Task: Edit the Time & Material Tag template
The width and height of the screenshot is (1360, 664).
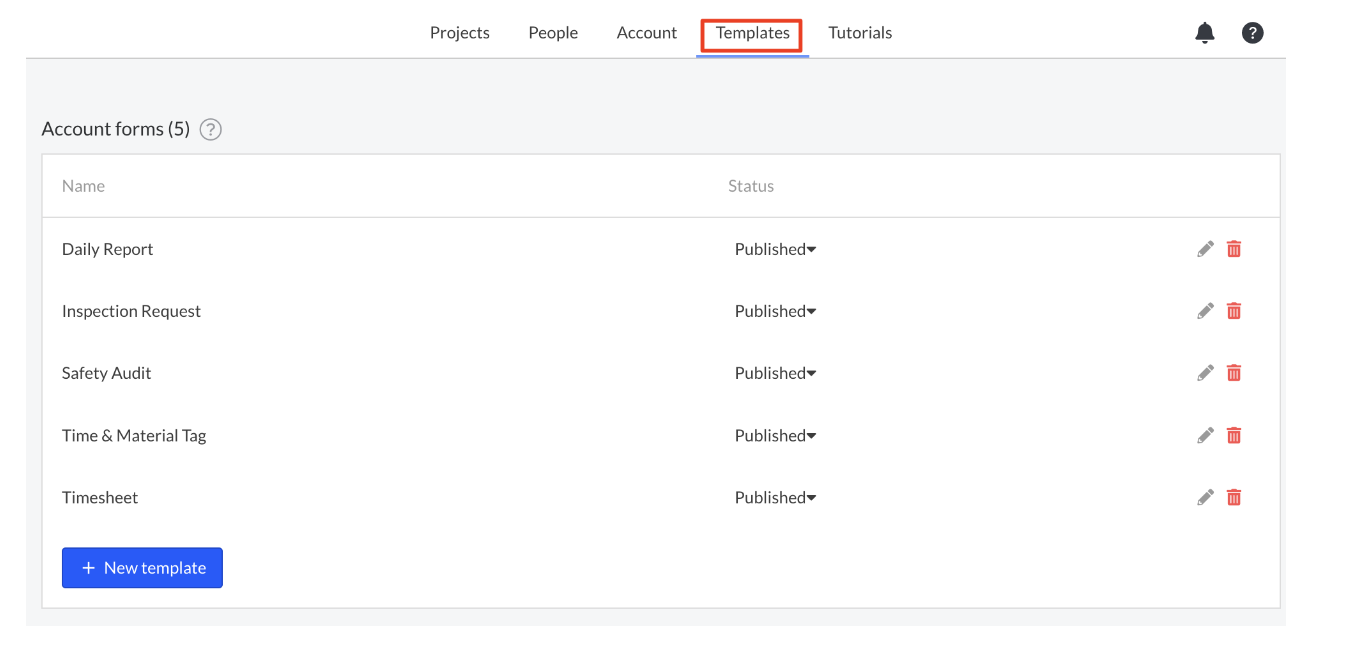Action: pos(1205,435)
